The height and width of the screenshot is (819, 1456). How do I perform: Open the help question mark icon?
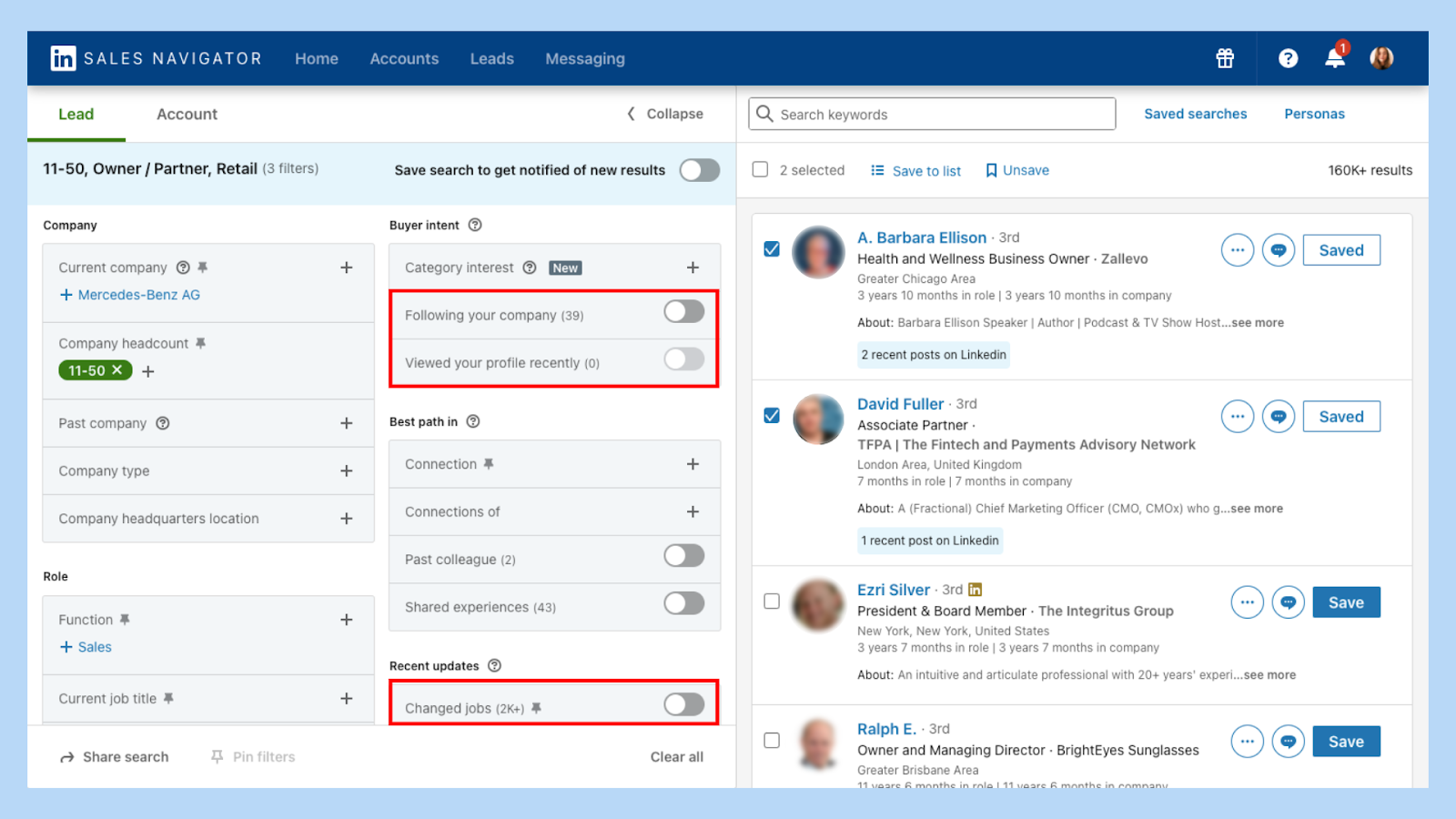tap(1288, 58)
